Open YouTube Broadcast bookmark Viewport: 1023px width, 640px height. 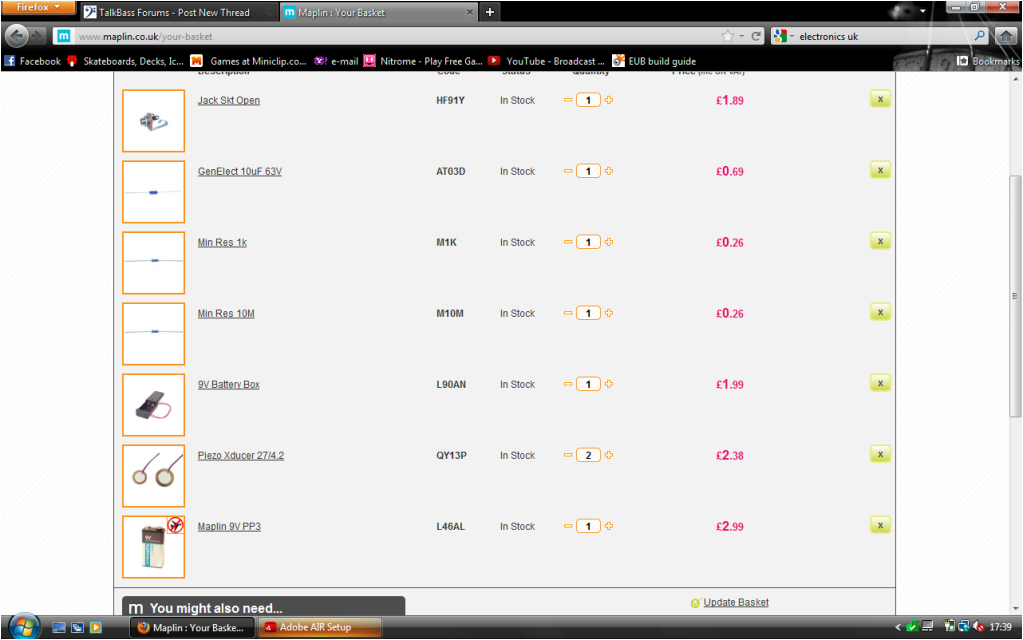(x=547, y=61)
